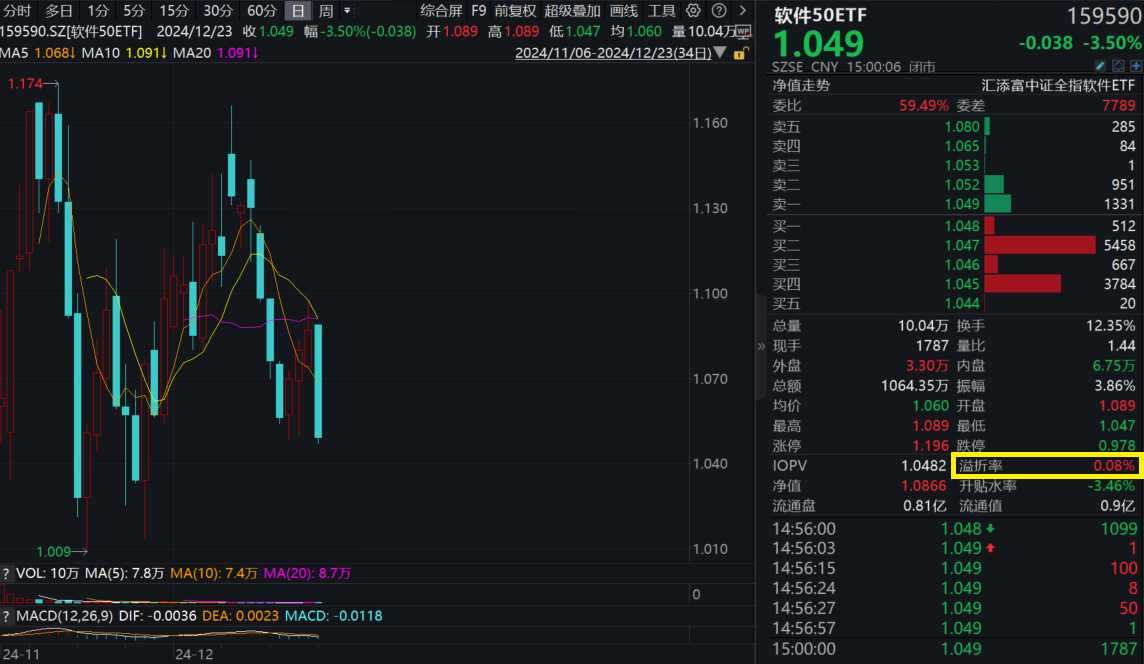Click 卖五 price 1.080
Viewport: 1144px width, 664px height.
[962, 127]
